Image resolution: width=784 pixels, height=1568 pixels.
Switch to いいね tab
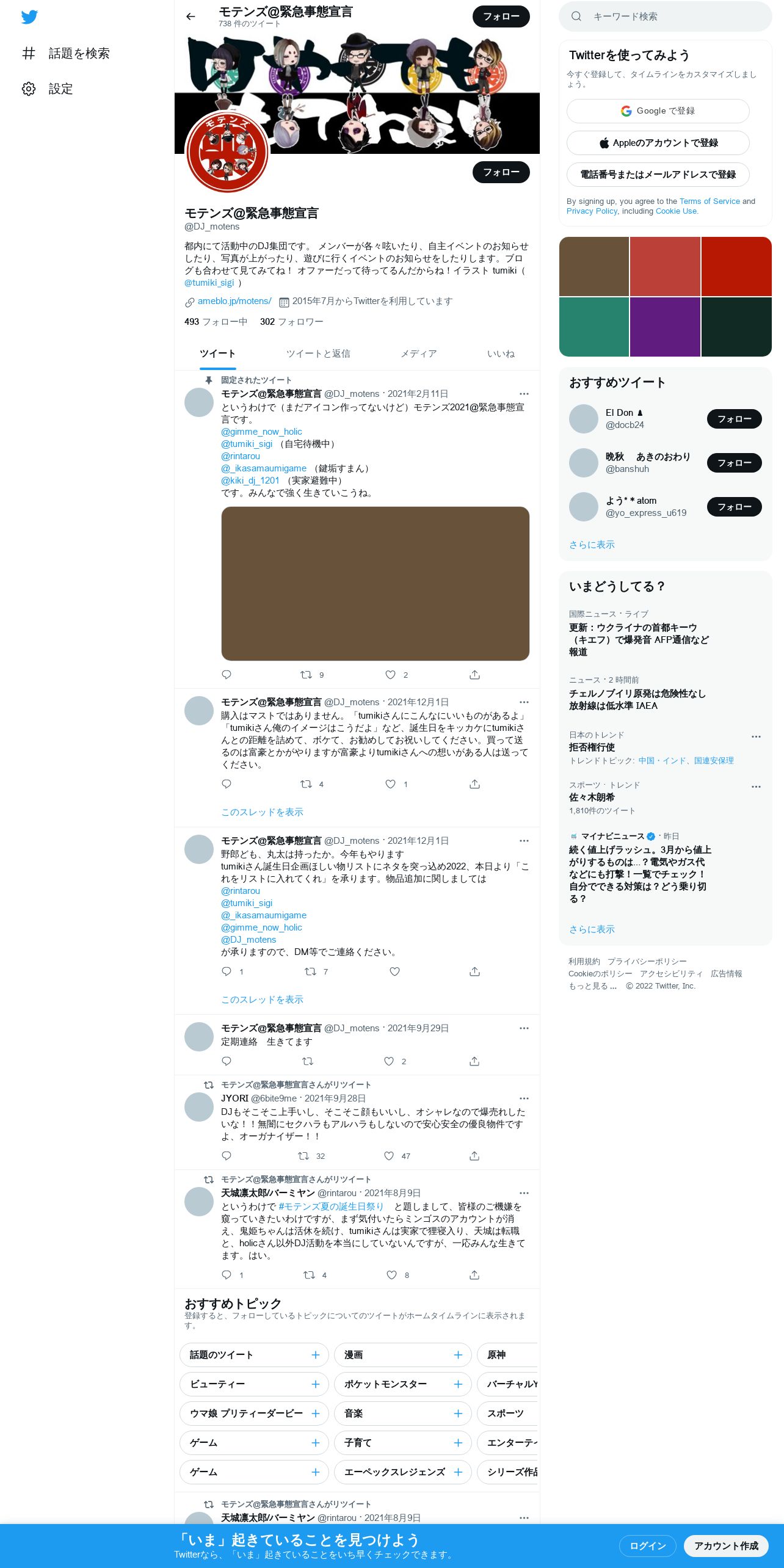(501, 354)
